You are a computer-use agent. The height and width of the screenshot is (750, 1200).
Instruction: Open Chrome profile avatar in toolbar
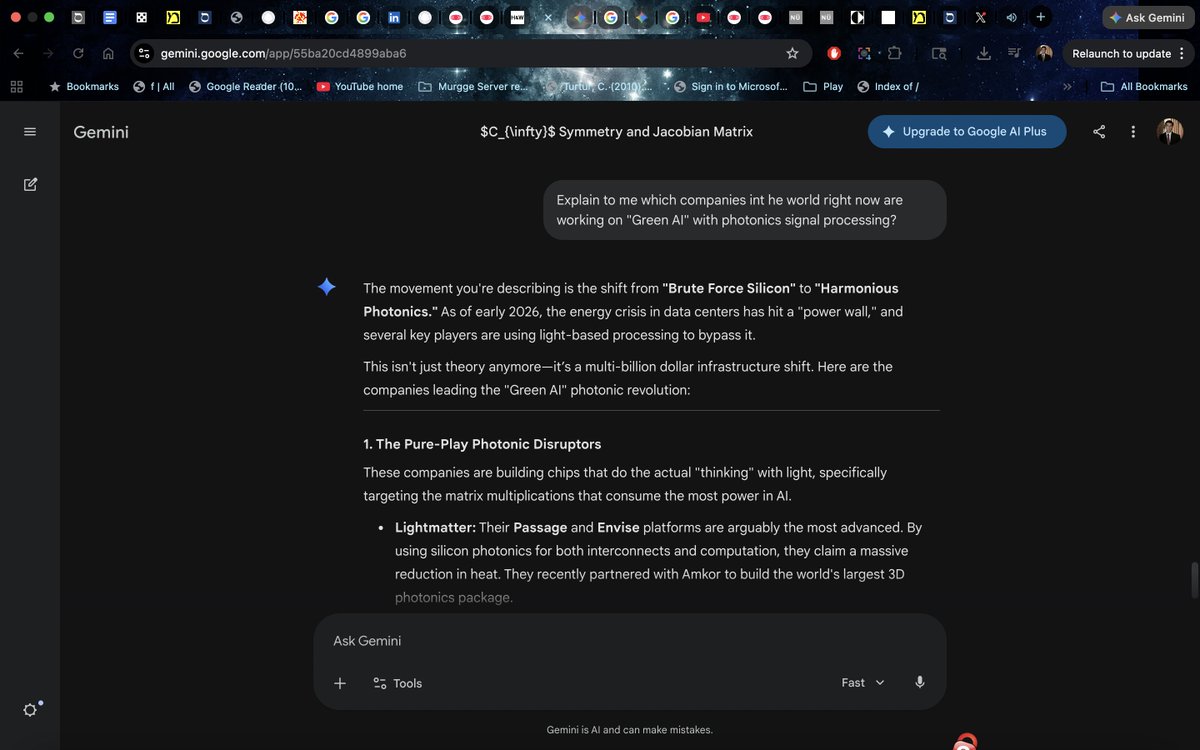pos(1044,53)
